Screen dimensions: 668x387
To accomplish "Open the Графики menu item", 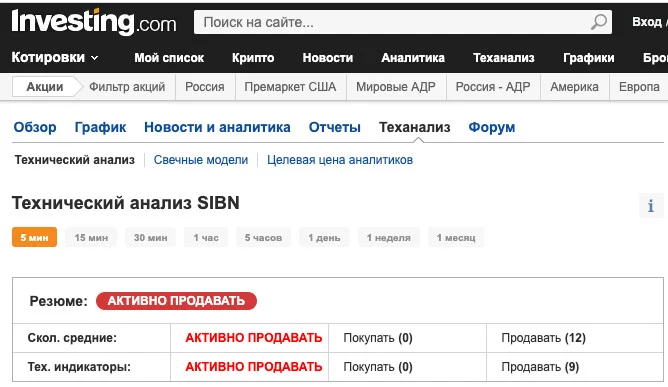I will point(589,58).
